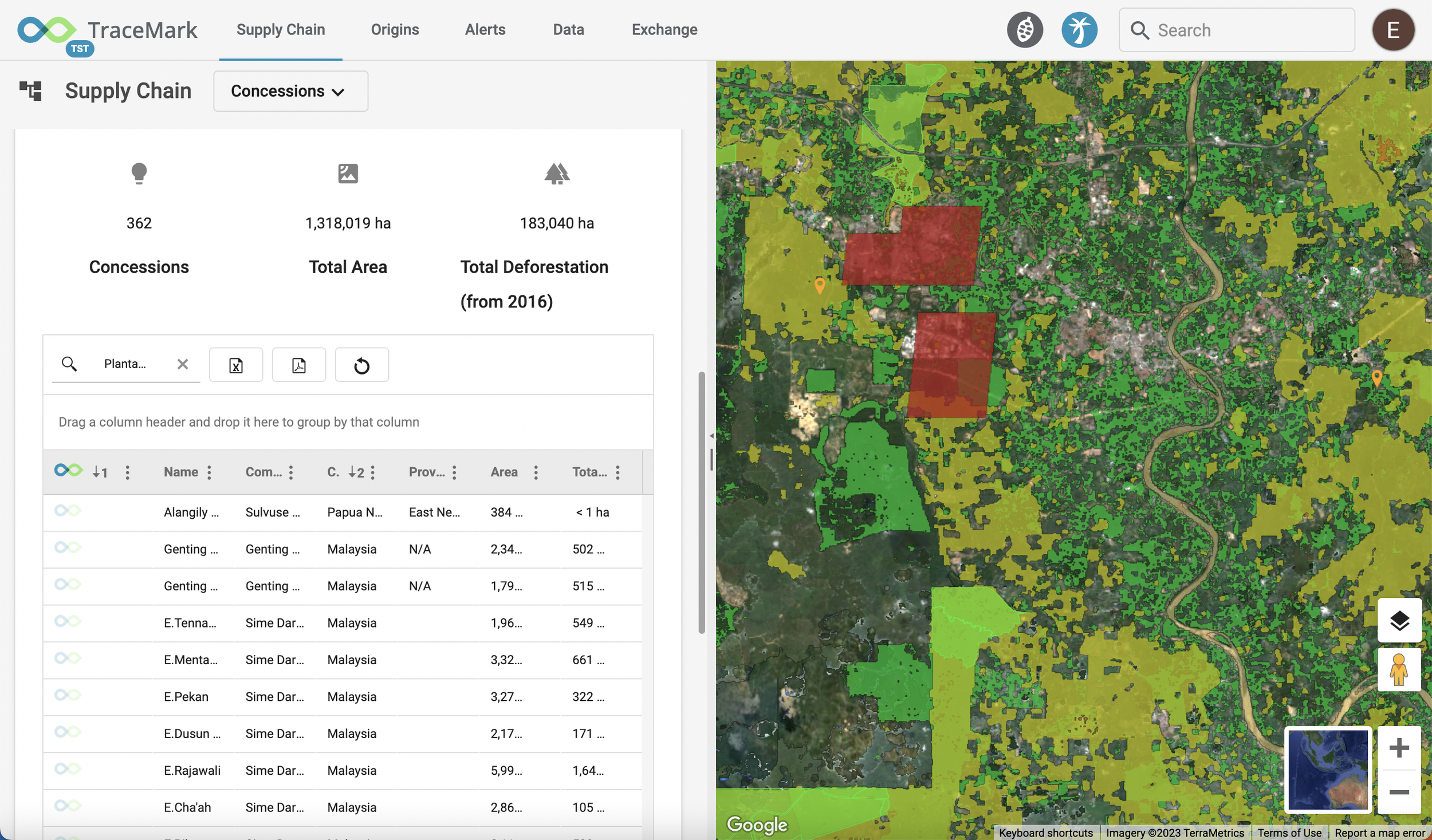Click the Street View pegman icon

click(1398, 669)
